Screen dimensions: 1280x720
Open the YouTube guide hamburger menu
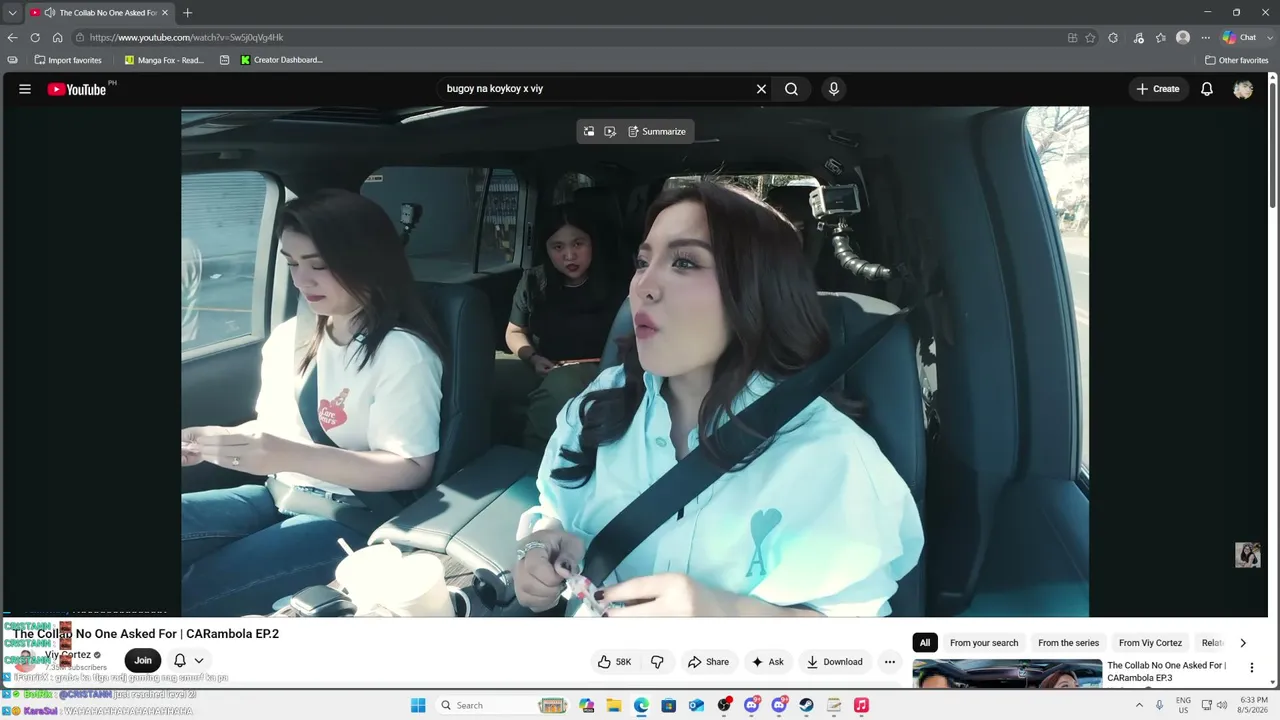pos(25,89)
